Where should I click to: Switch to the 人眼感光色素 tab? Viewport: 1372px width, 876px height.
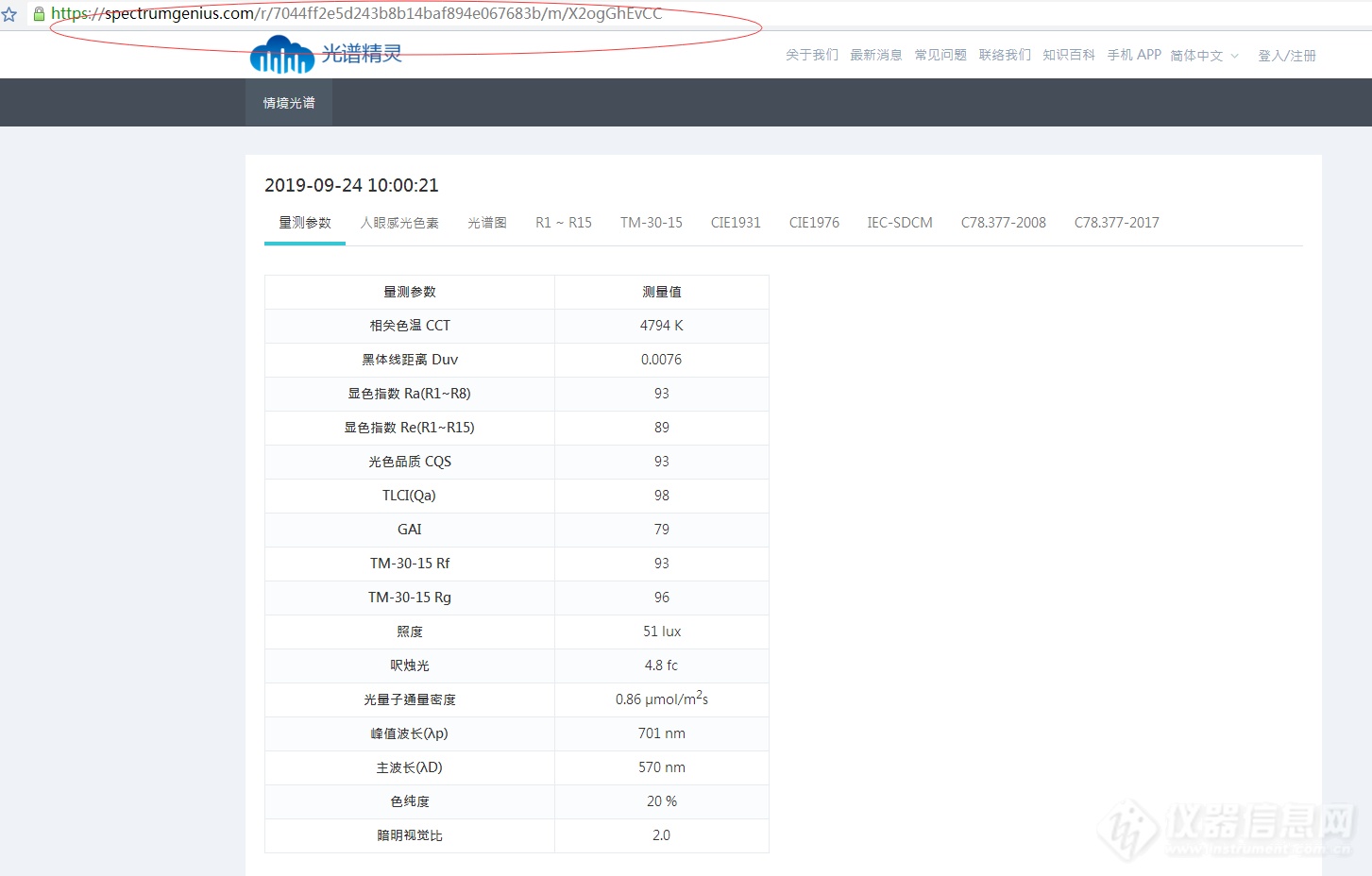(x=399, y=223)
